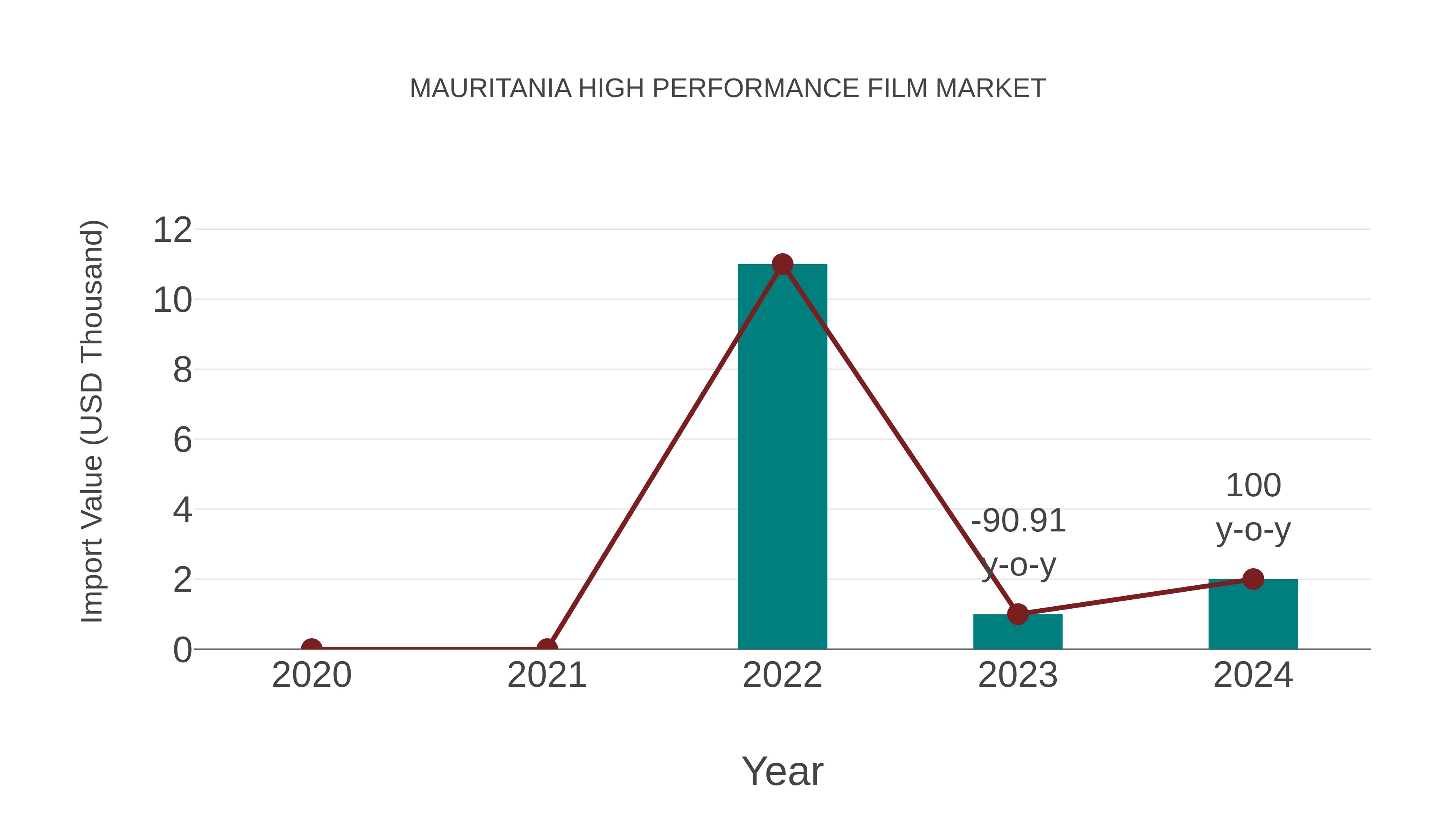Click the 2023 line marker dot
Screen dimensions: 1456x819
point(1018,614)
